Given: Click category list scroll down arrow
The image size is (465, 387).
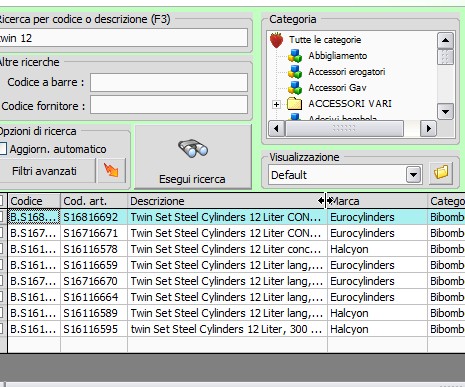Looking at the screenshot, I should (x=445, y=111).
